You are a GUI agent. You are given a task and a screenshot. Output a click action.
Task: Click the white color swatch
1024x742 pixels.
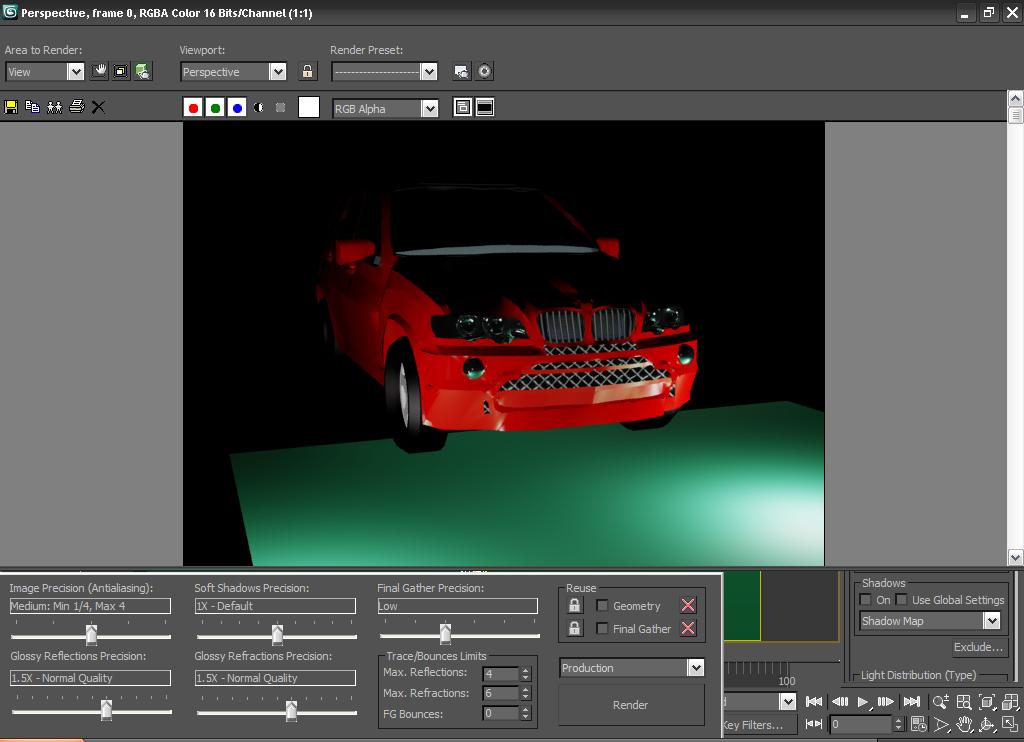tap(309, 107)
